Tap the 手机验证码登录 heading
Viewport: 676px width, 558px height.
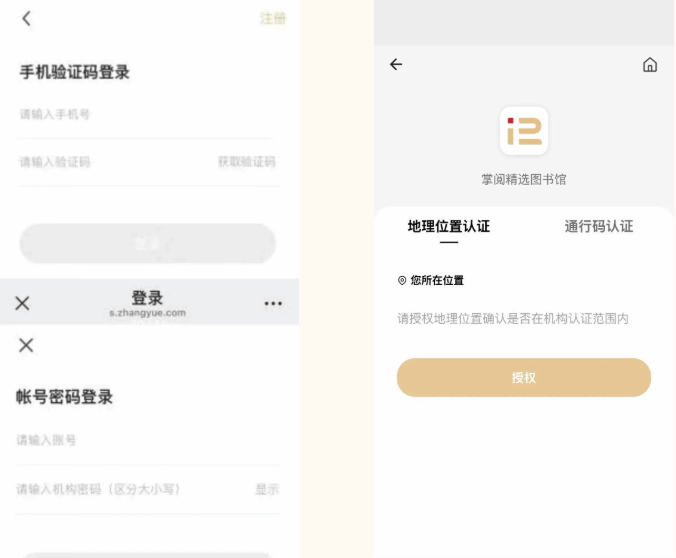(x=75, y=72)
